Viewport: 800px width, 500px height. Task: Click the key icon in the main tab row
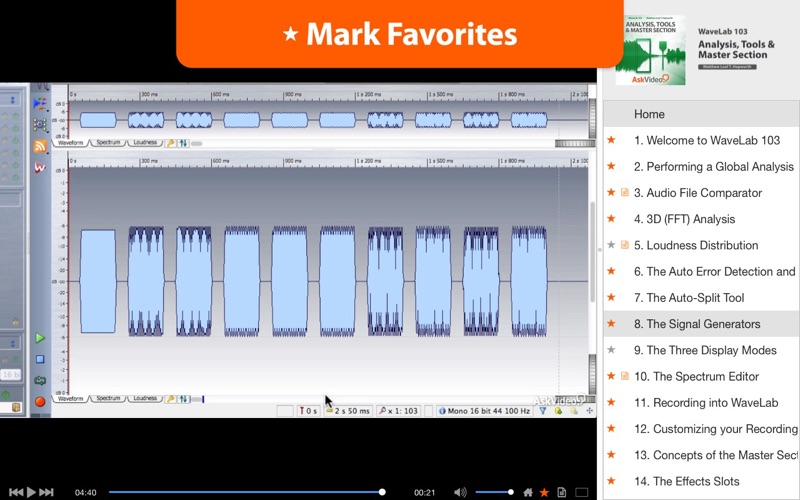[x=170, y=399]
